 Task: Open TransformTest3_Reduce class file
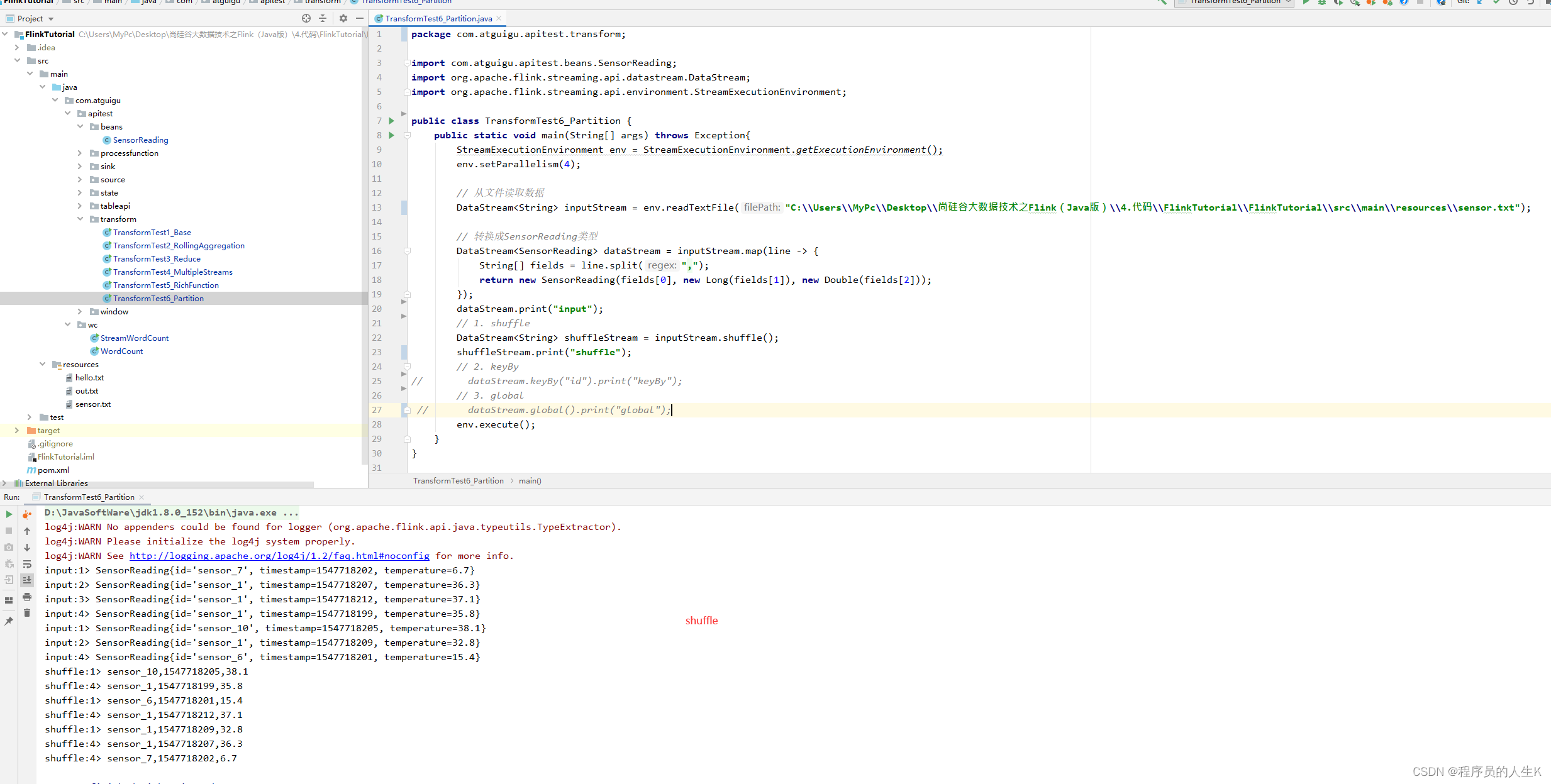(x=157, y=259)
